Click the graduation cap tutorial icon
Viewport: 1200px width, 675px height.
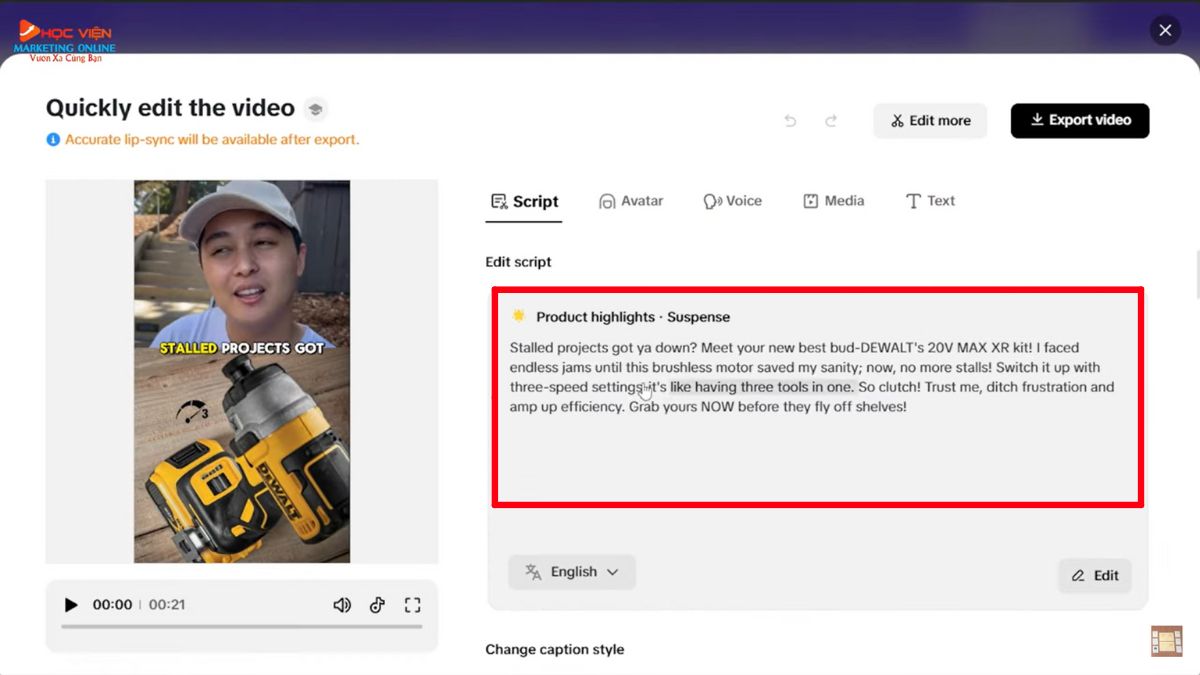pyautogui.click(x=315, y=109)
